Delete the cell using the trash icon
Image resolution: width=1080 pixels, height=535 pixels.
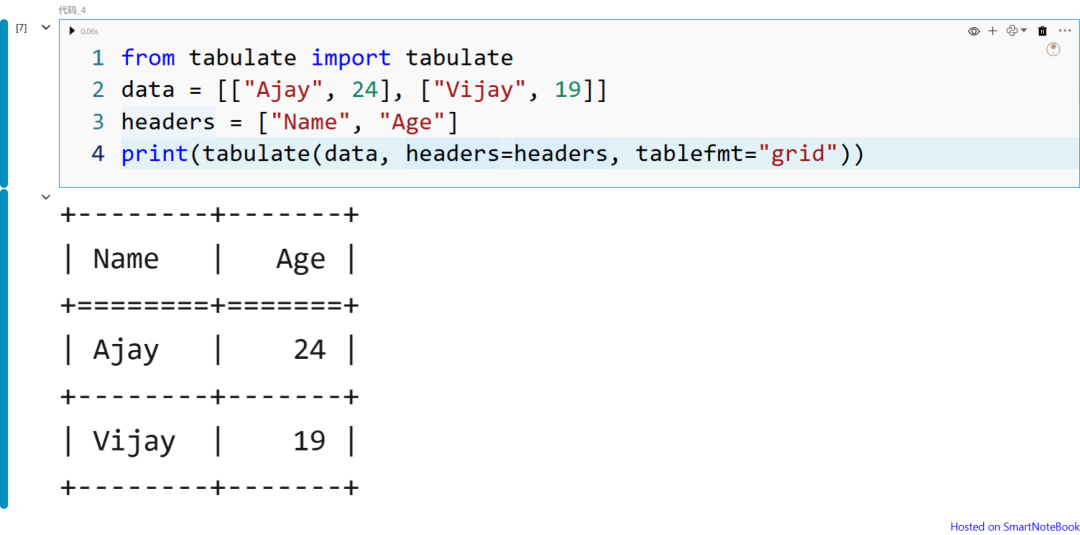(x=1043, y=31)
